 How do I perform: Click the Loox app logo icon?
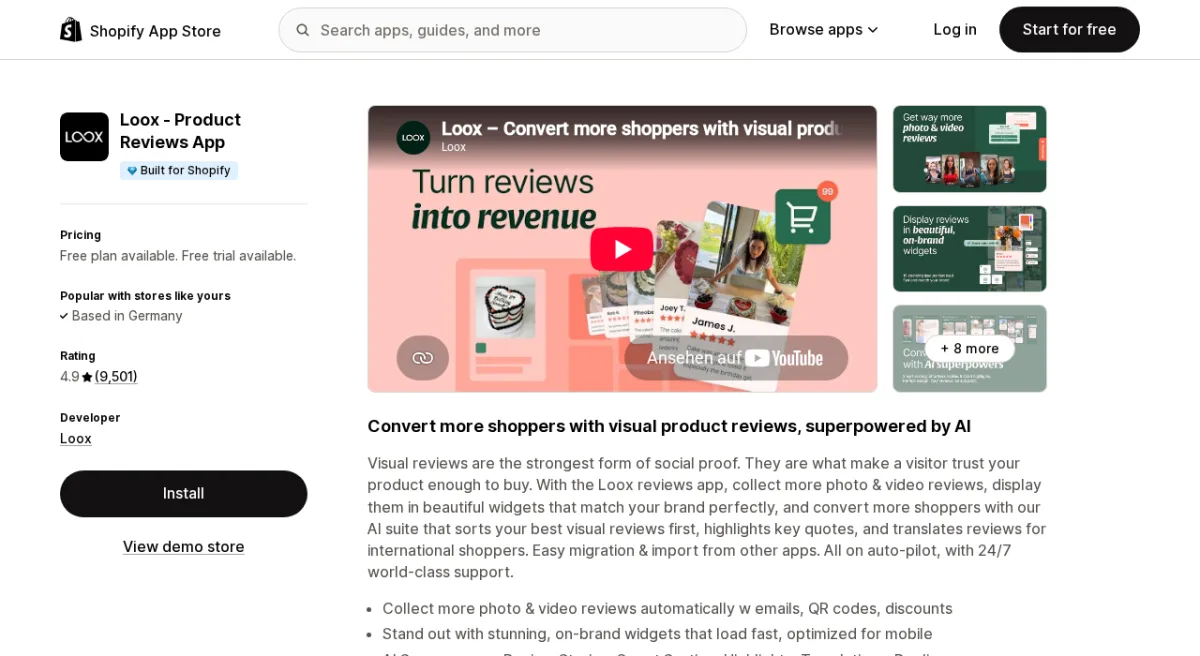tap(84, 137)
